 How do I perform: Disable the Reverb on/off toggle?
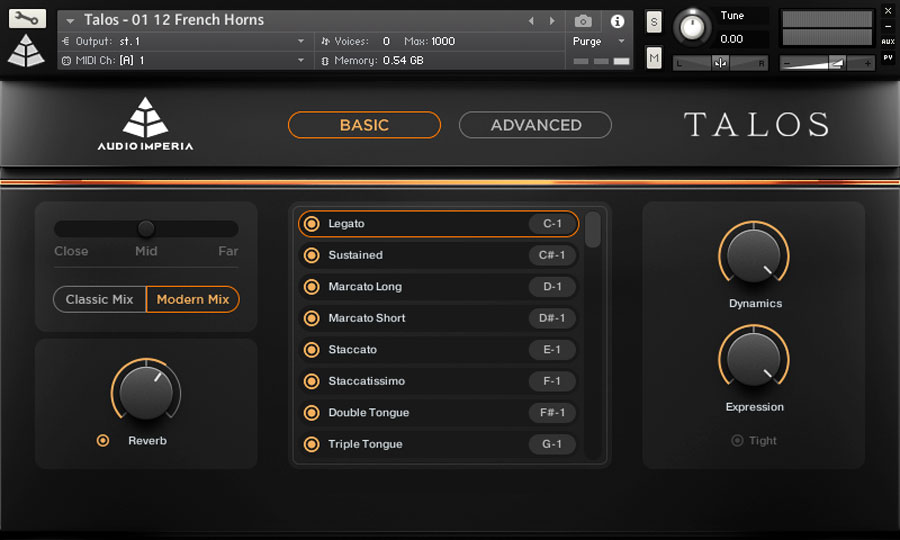[103, 441]
